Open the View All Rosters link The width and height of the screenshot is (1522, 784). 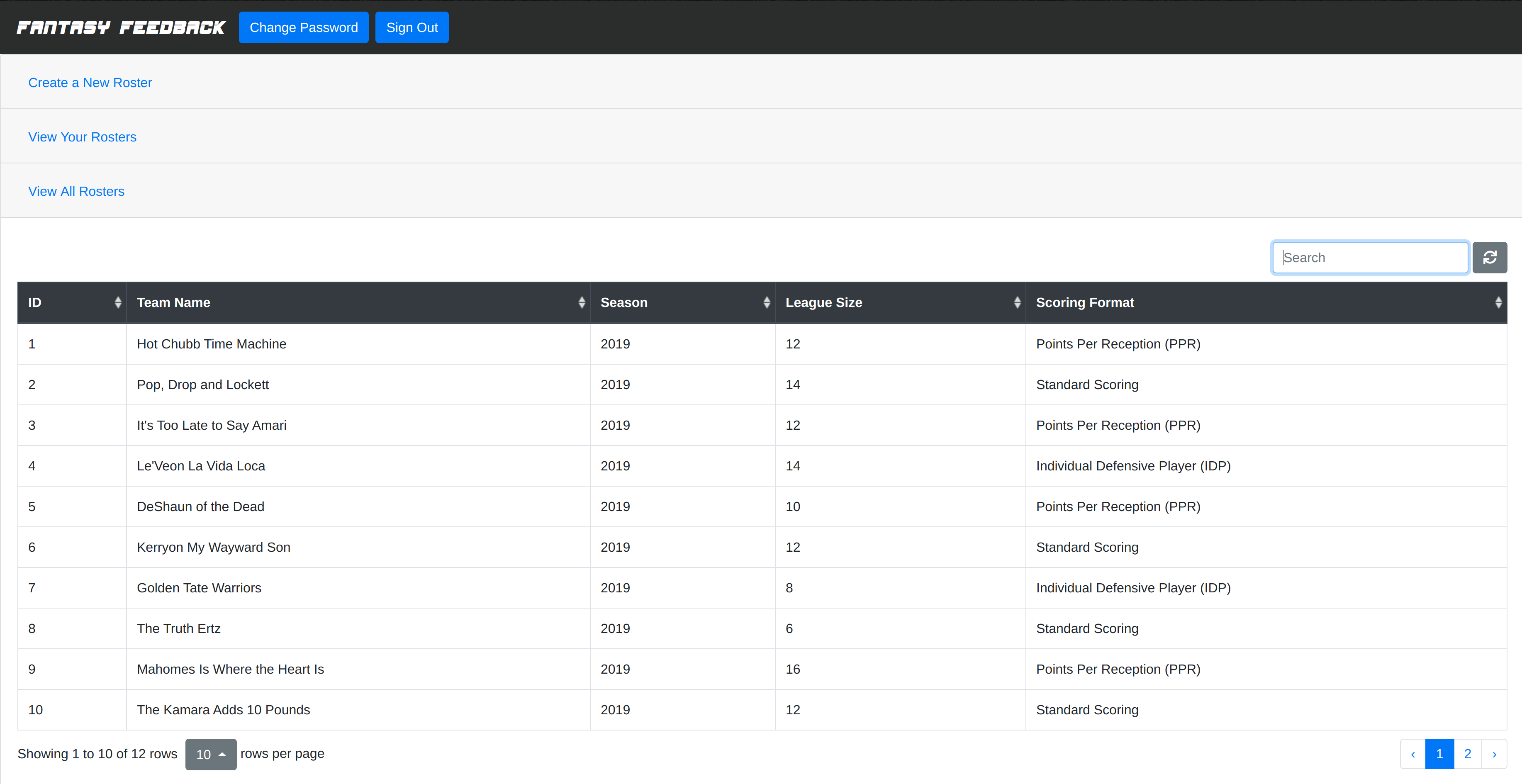(x=76, y=191)
